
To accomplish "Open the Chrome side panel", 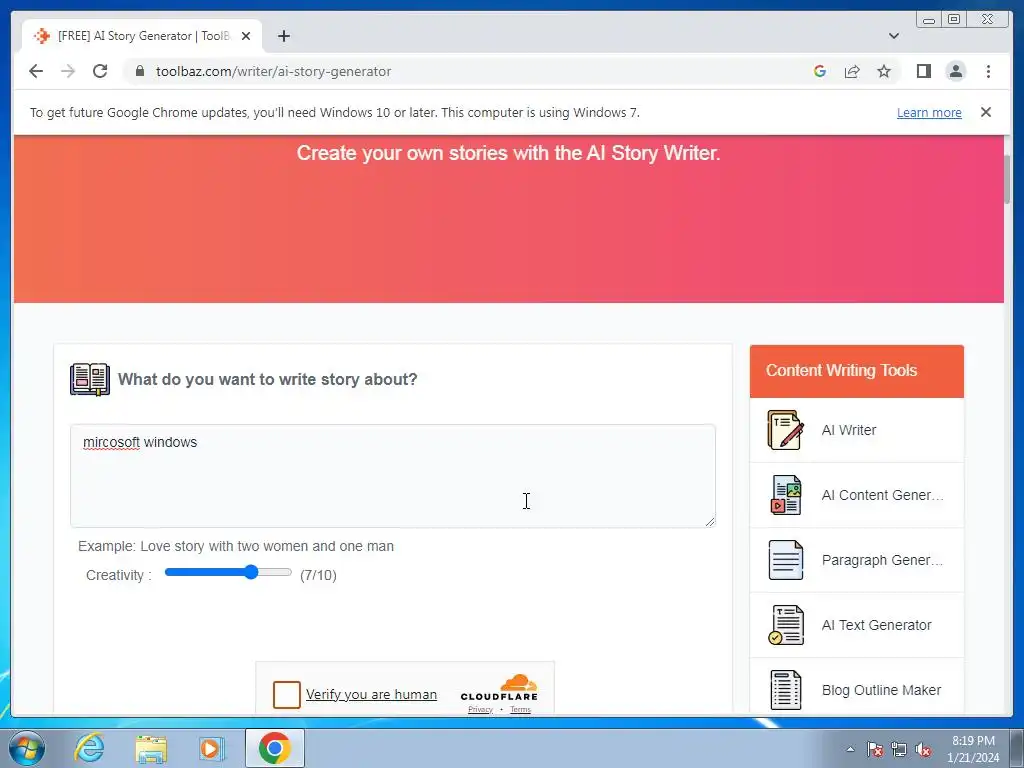I will 923,71.
